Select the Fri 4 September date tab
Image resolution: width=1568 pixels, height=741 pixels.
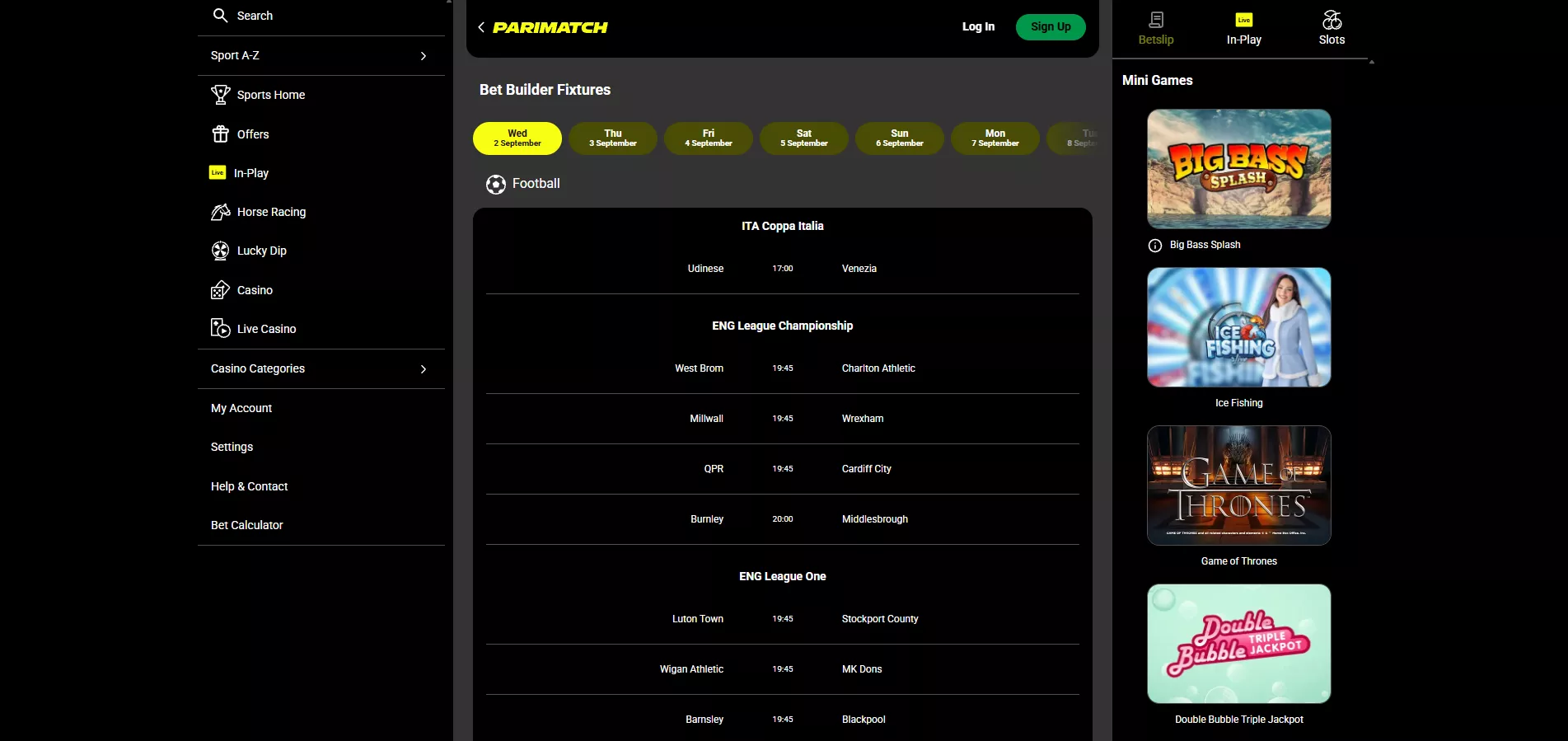709,138
